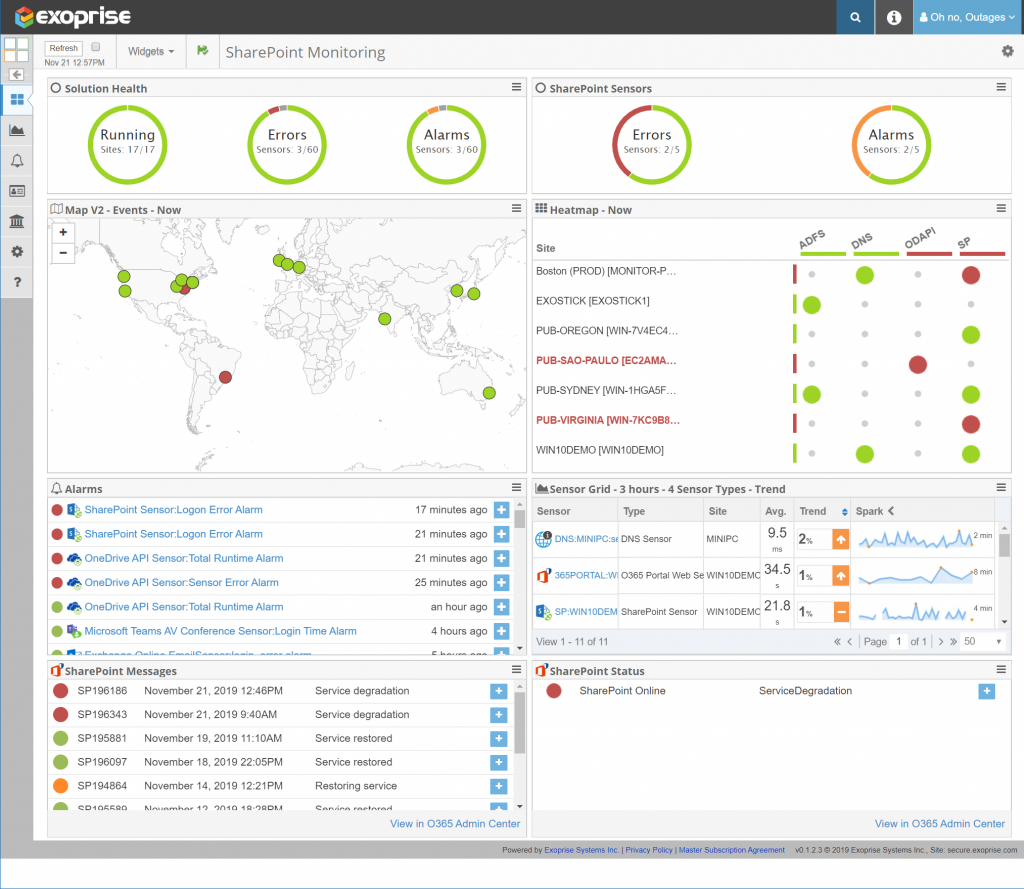This screenshot has width=1024, height=889.
Task: Open Alarms widget menu
Action: coord(516,487)
